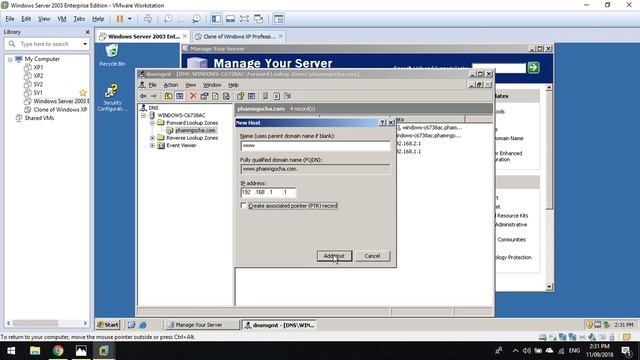Click the host Name input field

tap(315, 146)
